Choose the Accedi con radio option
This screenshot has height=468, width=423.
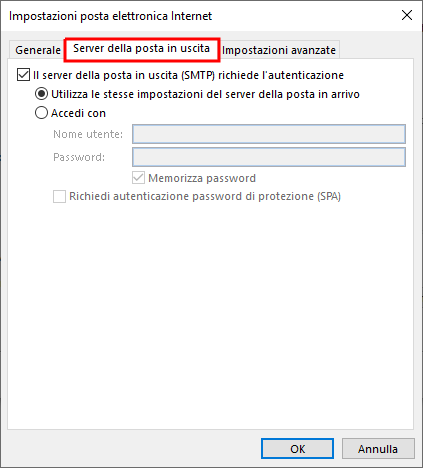41,113
